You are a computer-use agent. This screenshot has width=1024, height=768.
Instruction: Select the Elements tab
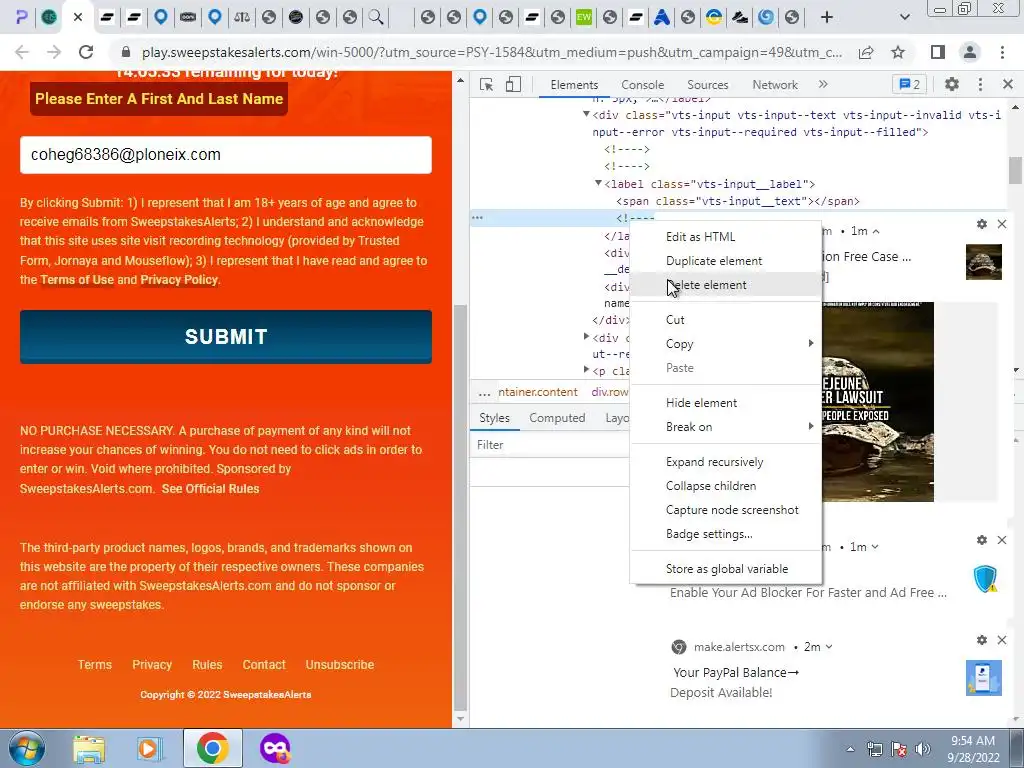coord(574,85)
